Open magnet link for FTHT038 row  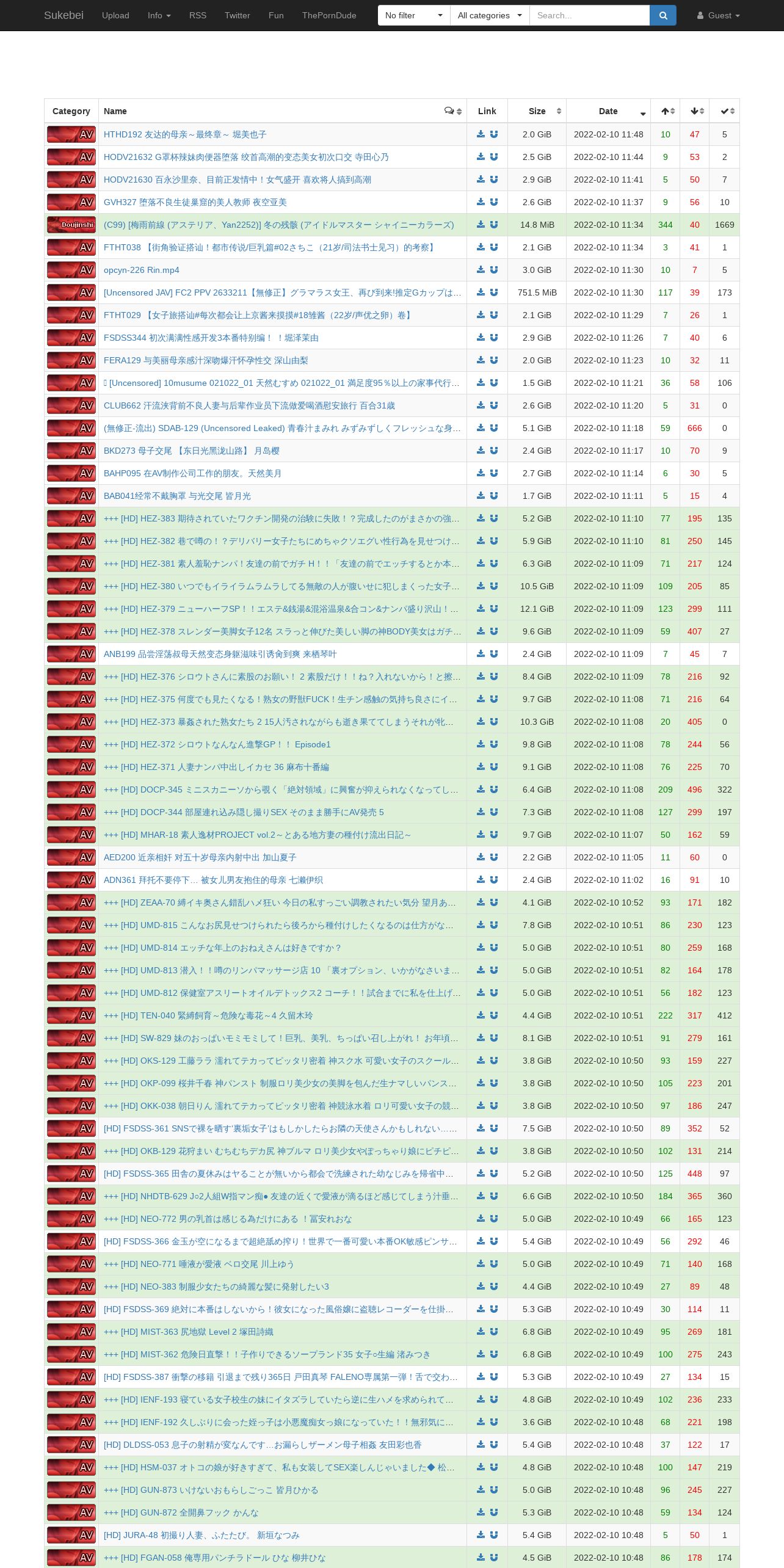494,247
